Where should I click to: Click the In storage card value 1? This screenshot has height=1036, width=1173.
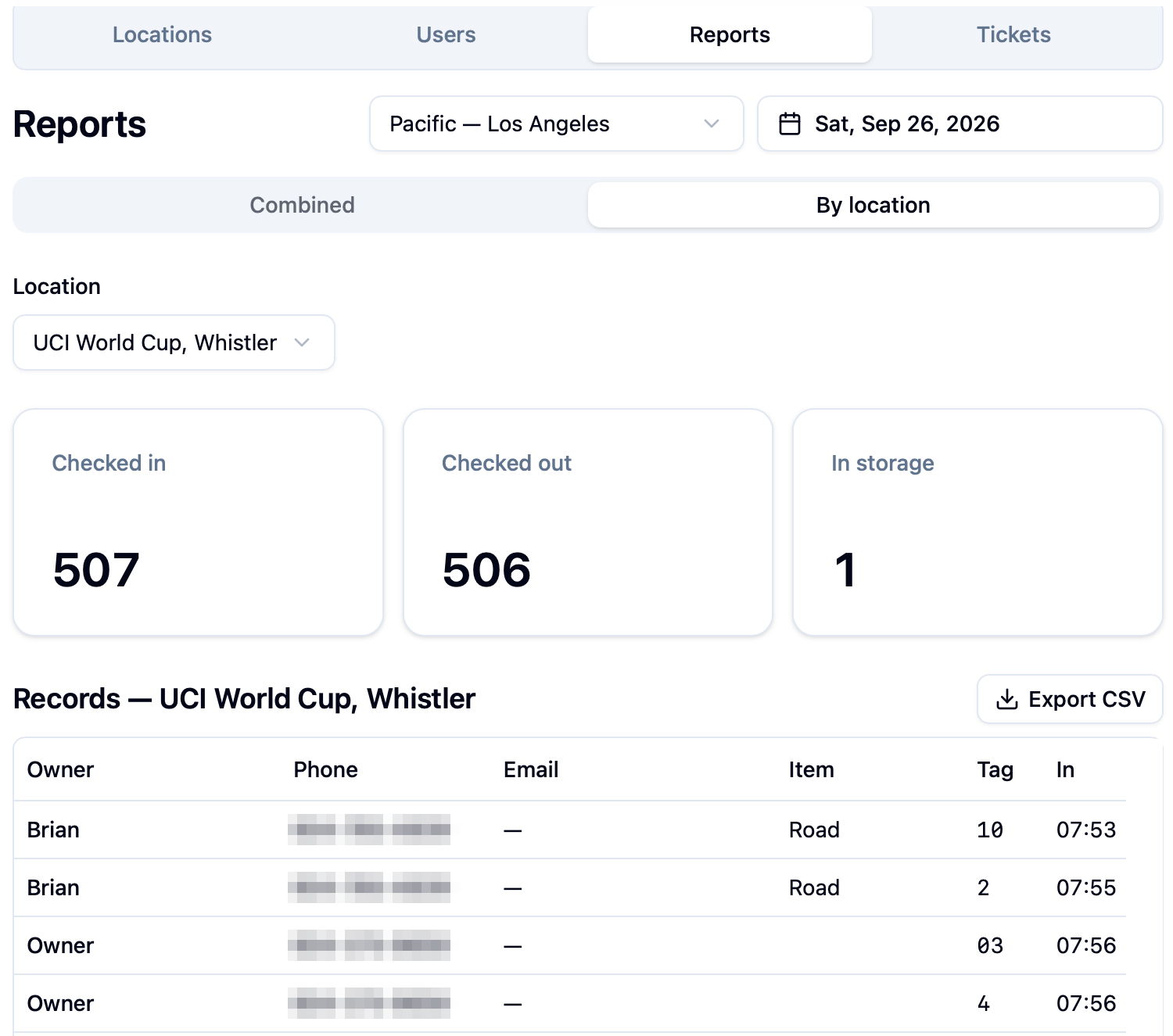coord(845,569)
